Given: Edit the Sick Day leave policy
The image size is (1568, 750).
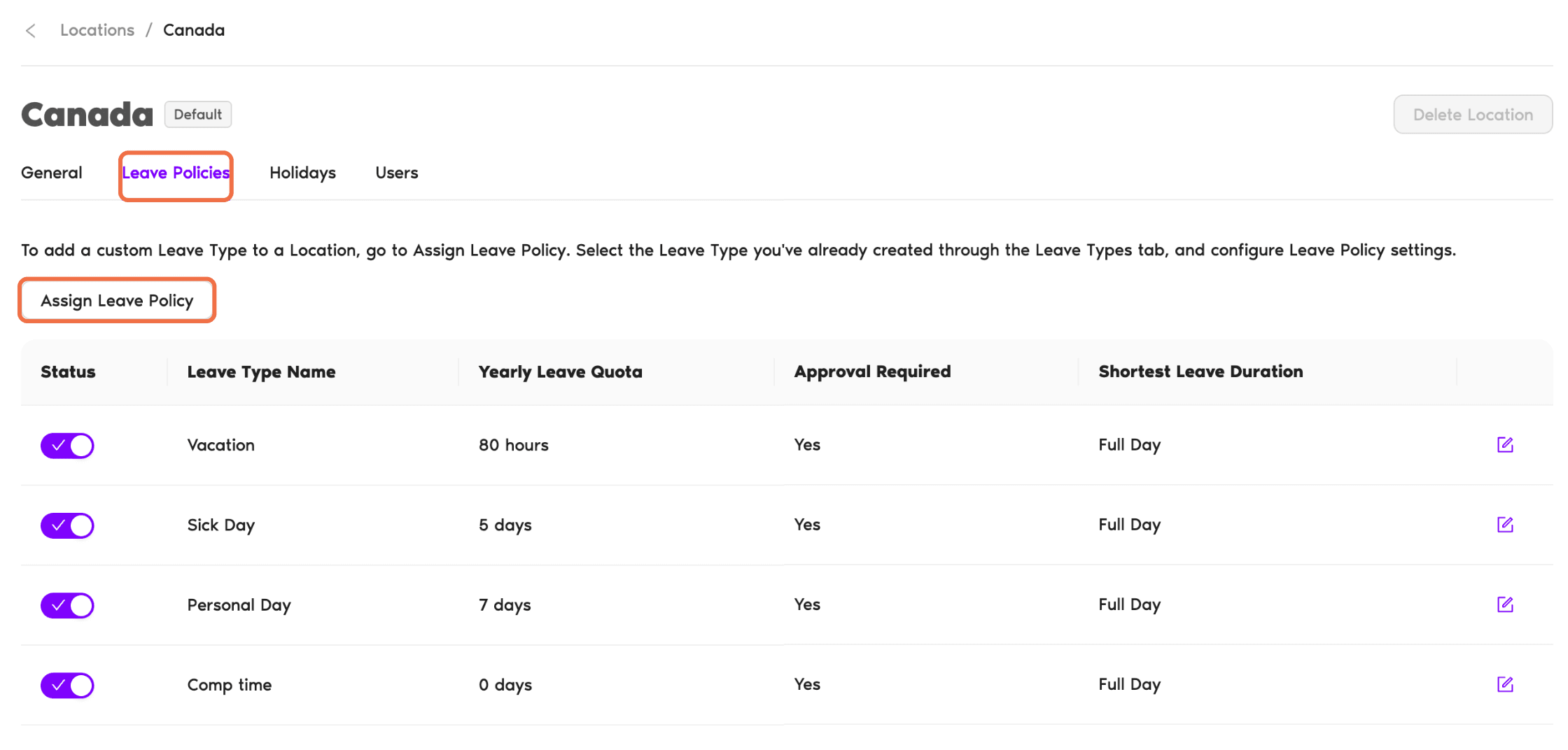Looking at the screenshot, I should click(x=1505, y=525).
